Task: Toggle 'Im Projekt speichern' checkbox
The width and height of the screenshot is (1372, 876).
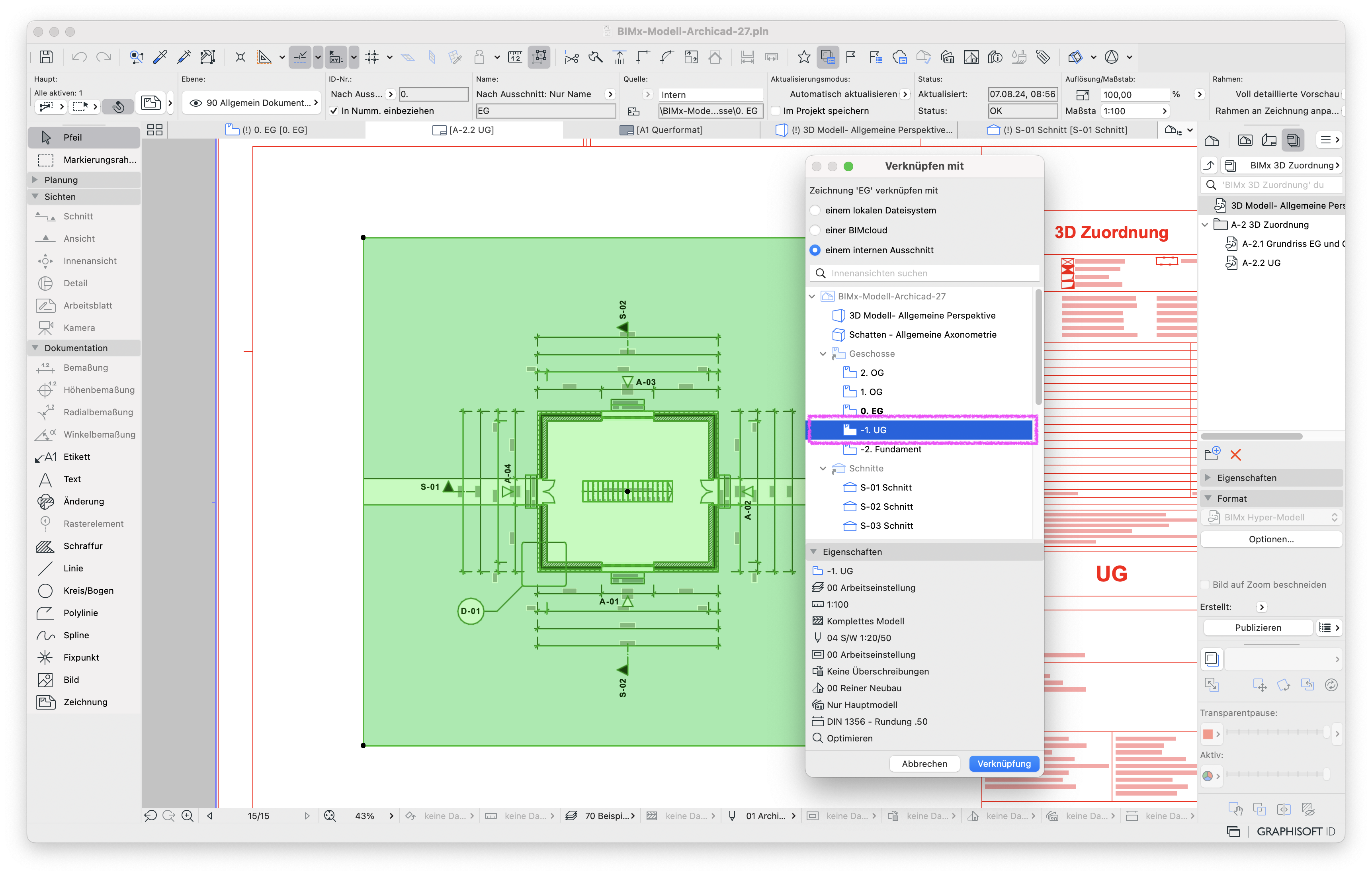Action: [x=776, y=111]
